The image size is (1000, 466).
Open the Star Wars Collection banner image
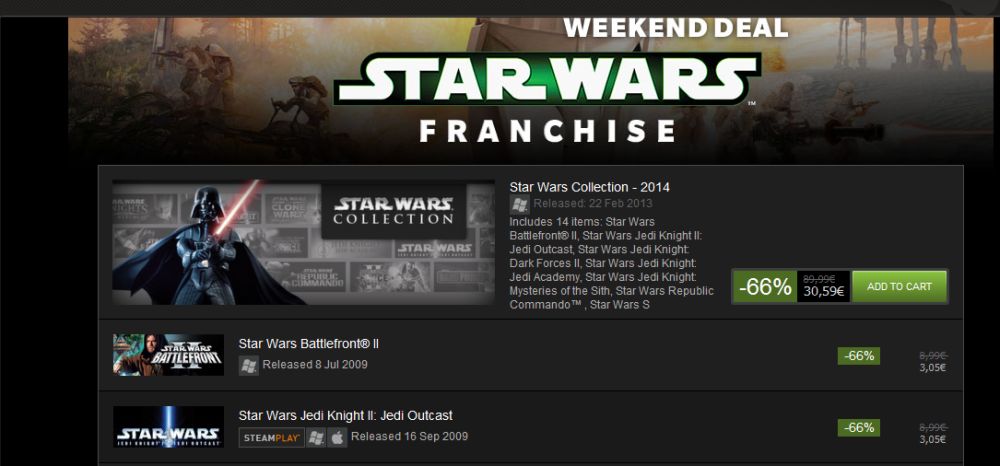(304, 242)
